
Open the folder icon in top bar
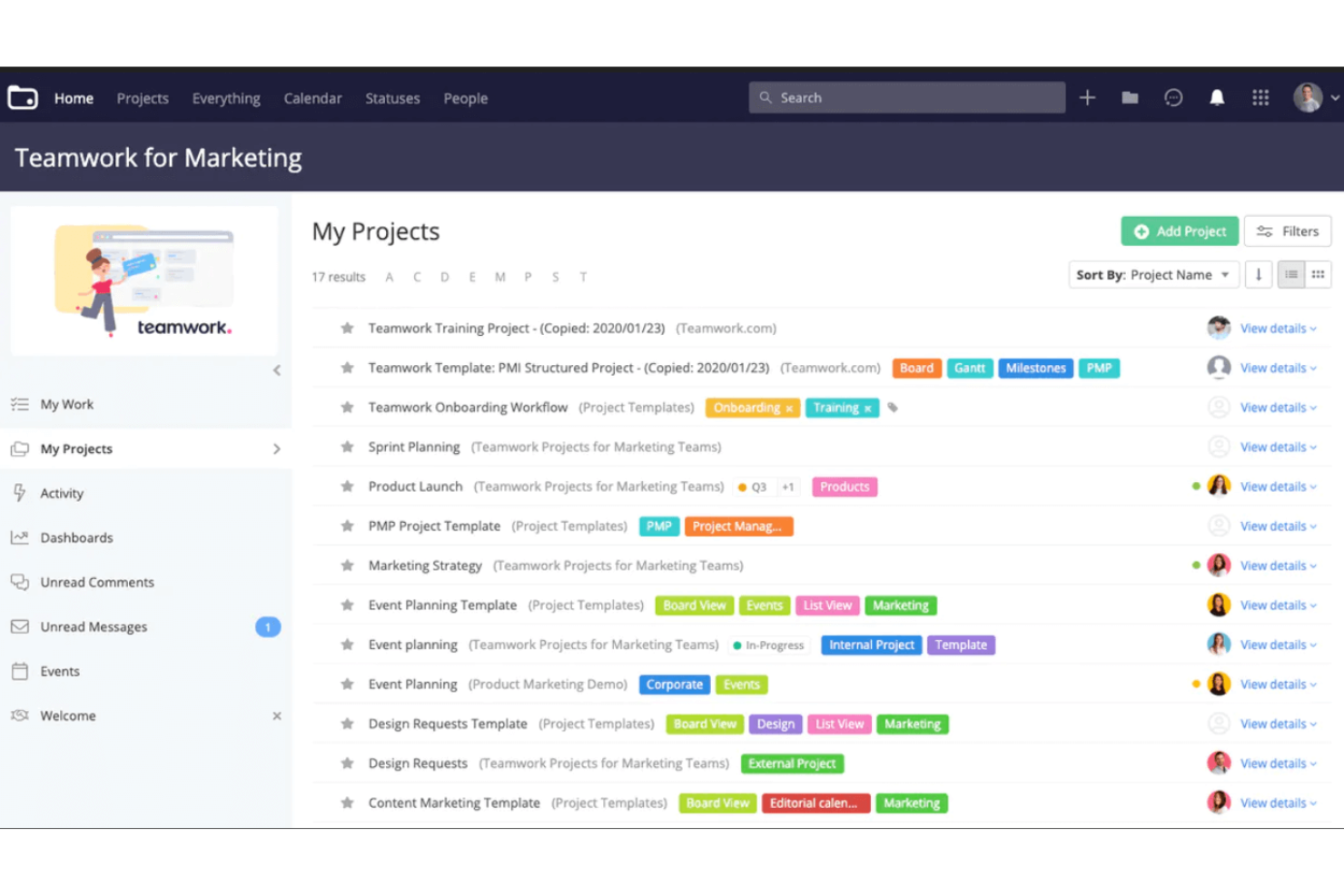[1130, 97]
